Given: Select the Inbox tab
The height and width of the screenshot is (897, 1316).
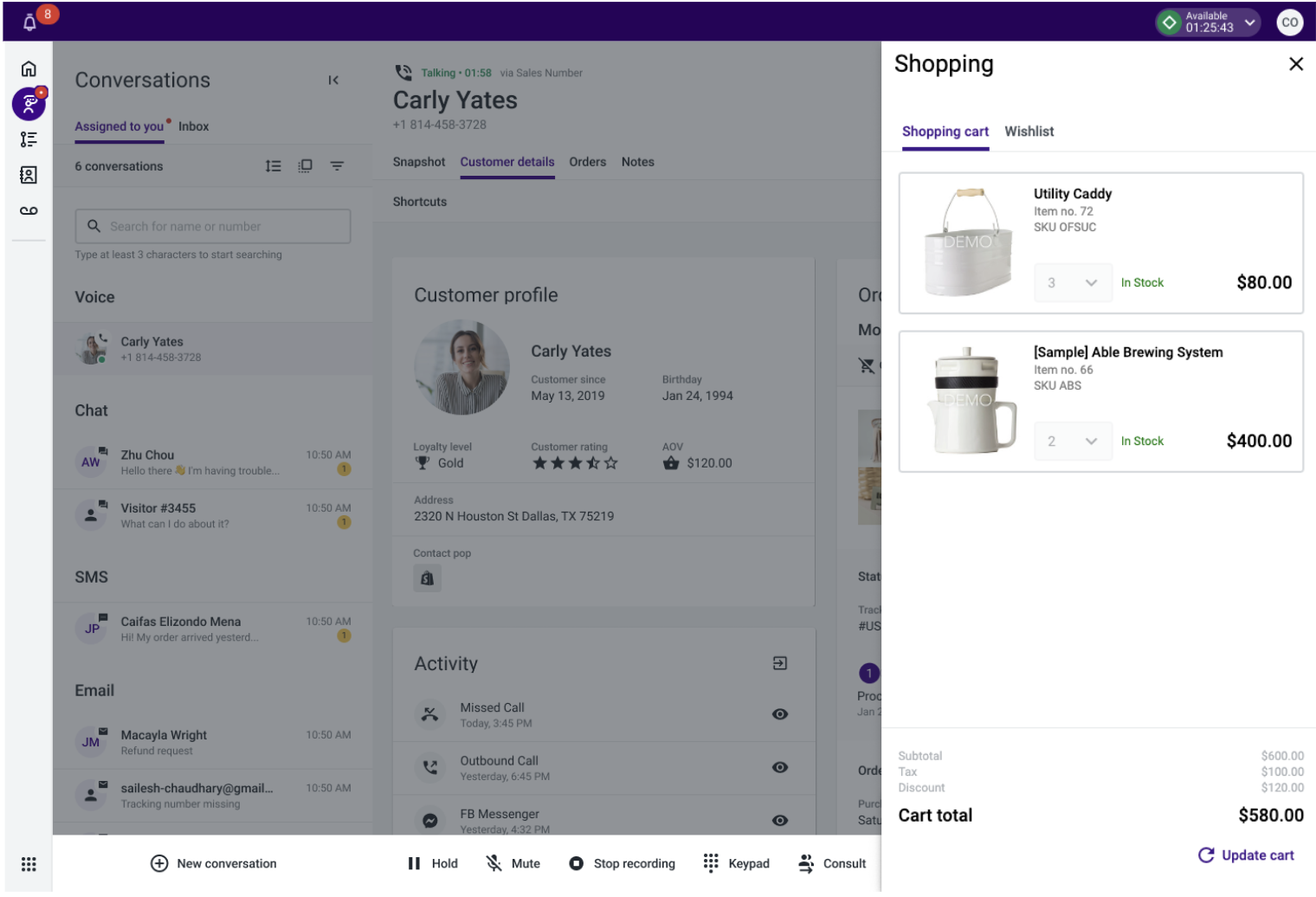Looking at the screenshot, I should click(x=193, y=126).
